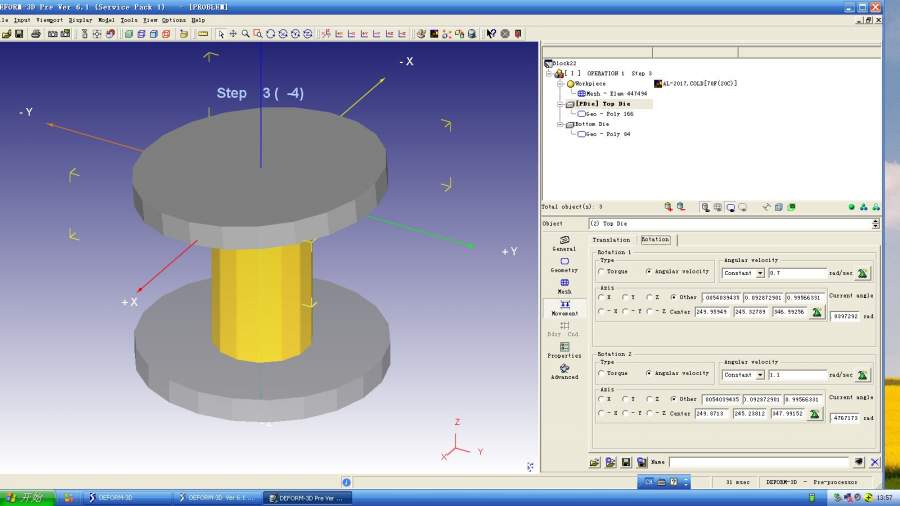Click AL-2017 COLD material label

pyautogui.click(x=699, y=84)
